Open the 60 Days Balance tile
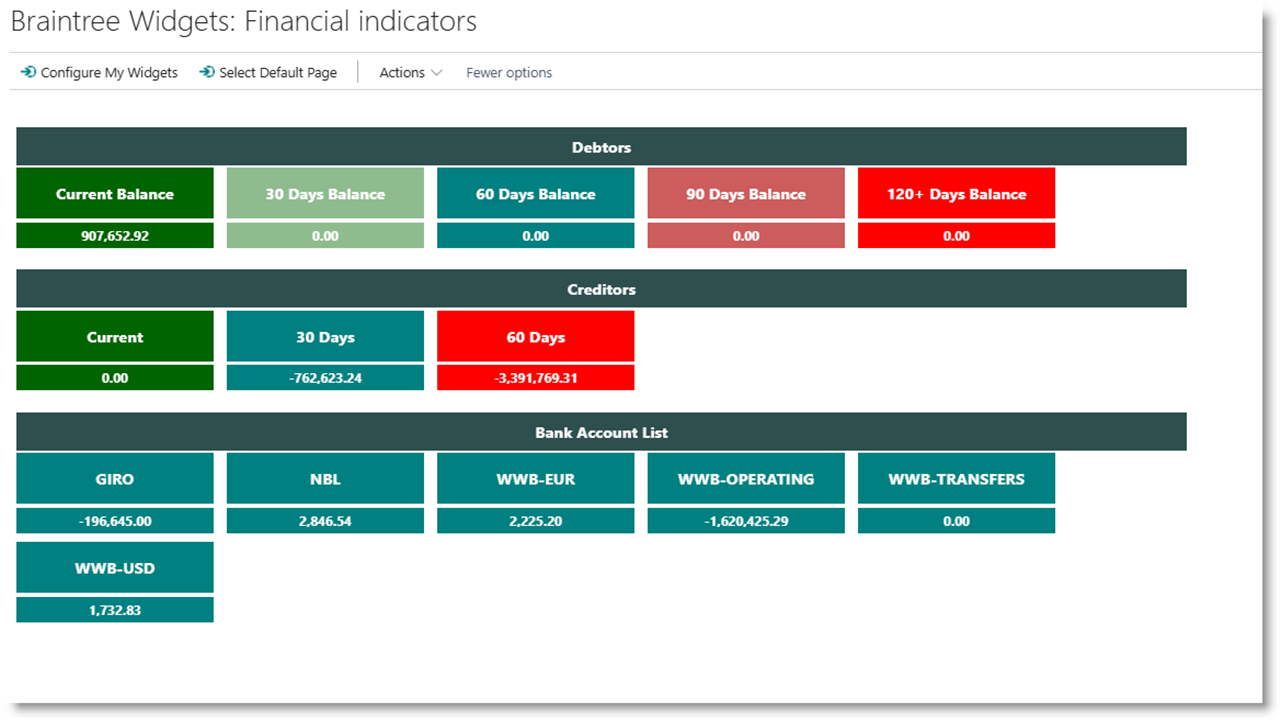 pos(536,193)
